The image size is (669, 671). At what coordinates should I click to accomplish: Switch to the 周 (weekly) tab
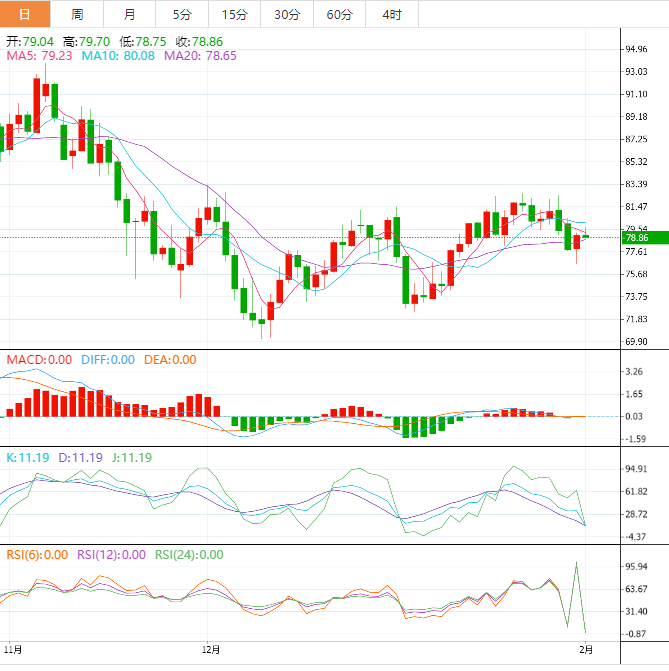click(77, 14)
